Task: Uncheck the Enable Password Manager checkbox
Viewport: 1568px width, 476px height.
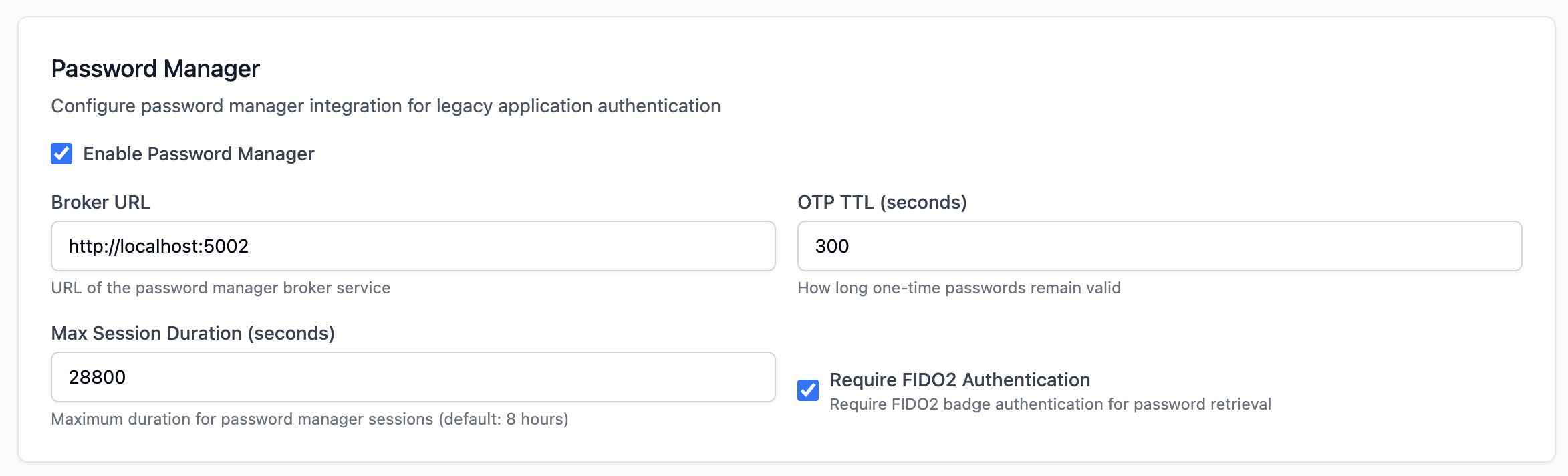Action: tap(61, 154)
